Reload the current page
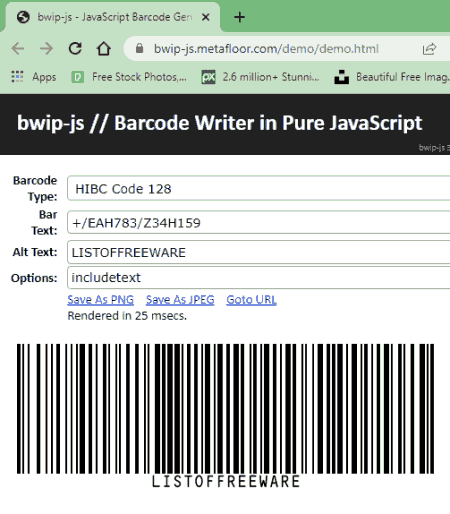 [75, 49]
